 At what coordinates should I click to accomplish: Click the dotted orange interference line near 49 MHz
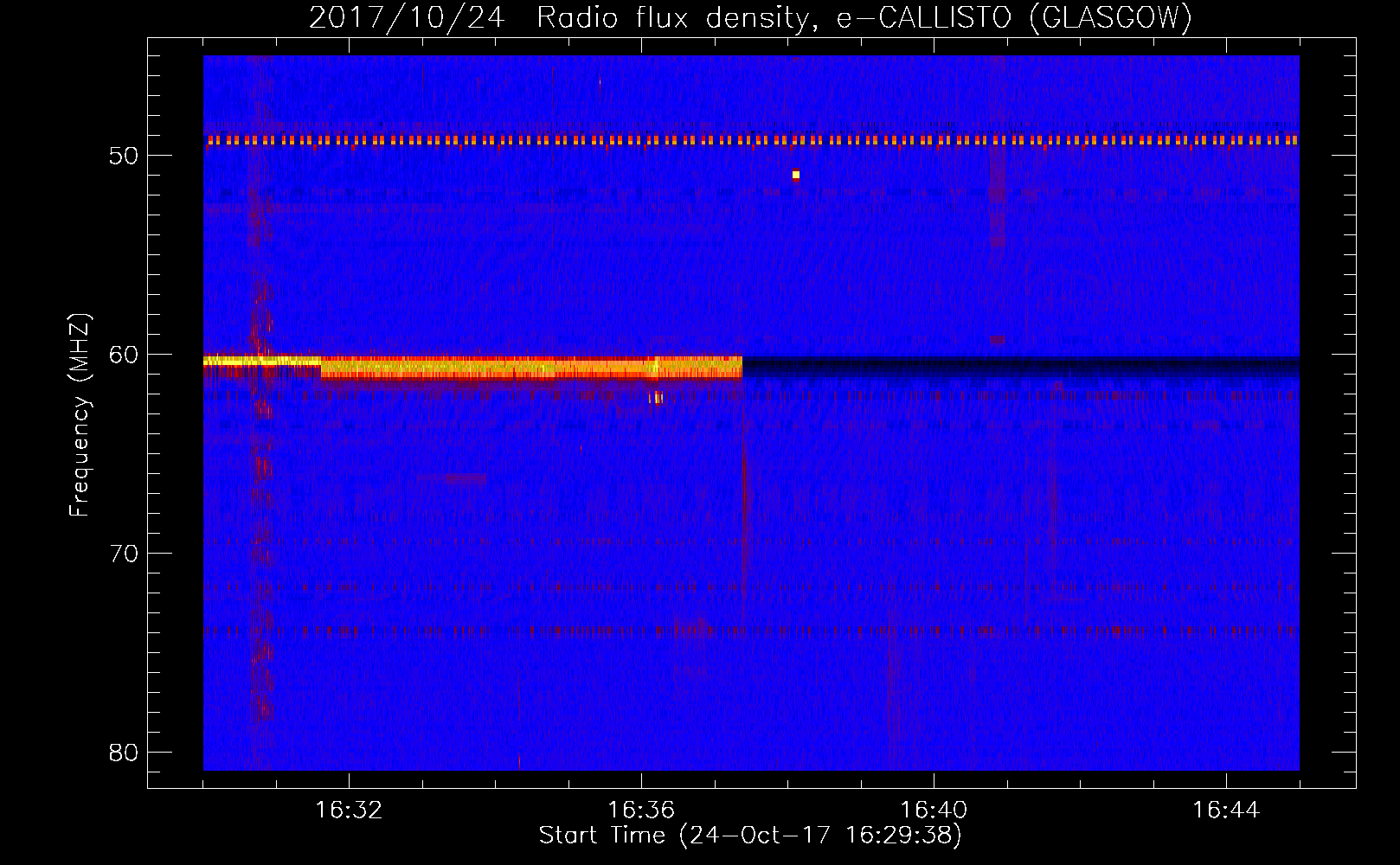tap(751, 140)
